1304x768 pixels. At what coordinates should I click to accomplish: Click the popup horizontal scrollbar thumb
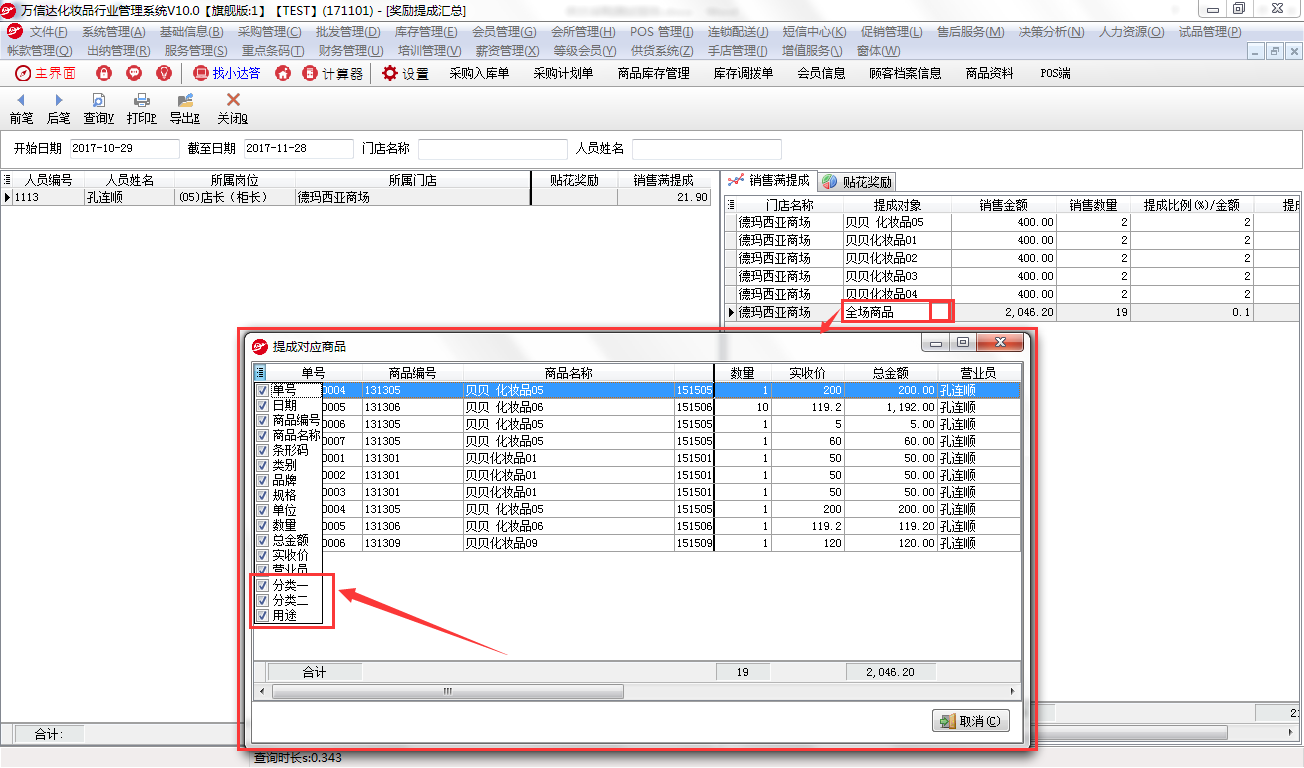(x=447, y=691)
